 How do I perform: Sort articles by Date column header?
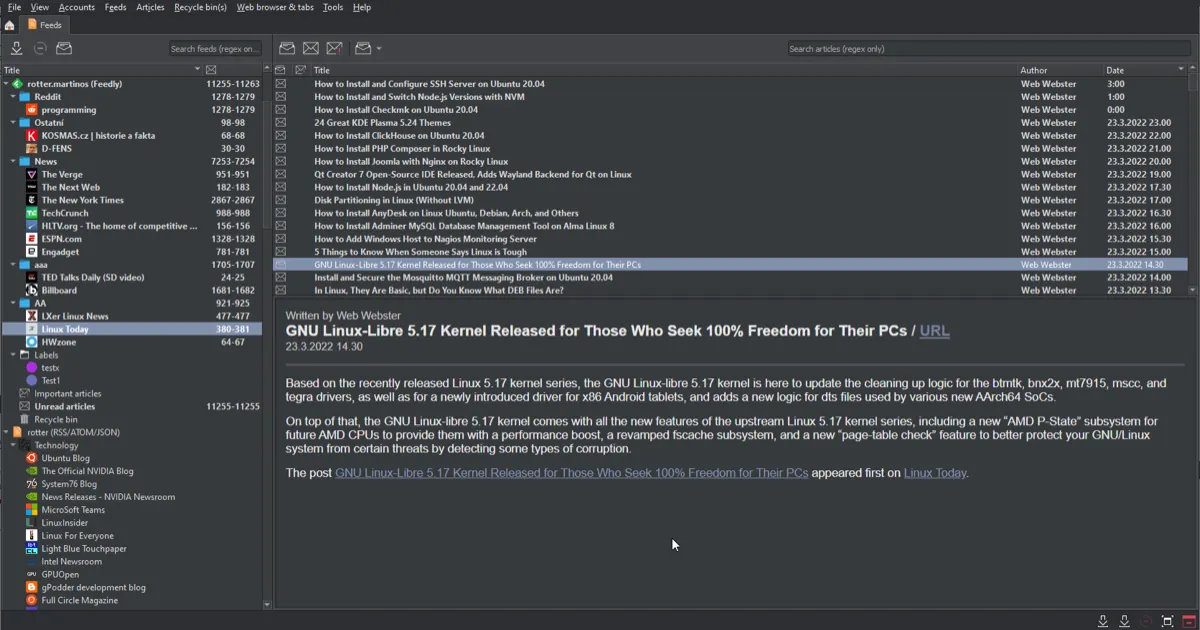point(1145,70)
